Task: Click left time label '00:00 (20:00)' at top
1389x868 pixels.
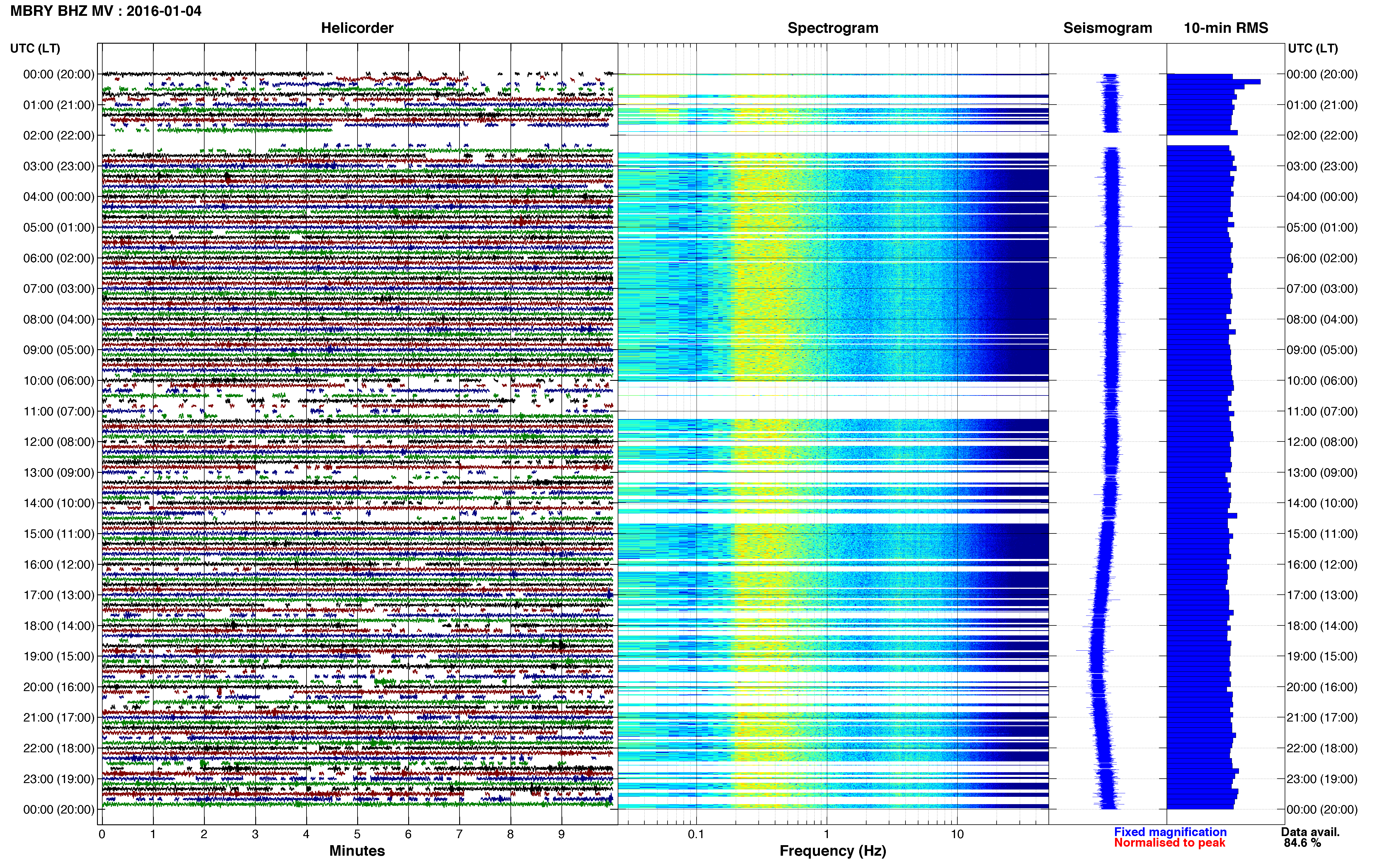Action: pos(59,74)
